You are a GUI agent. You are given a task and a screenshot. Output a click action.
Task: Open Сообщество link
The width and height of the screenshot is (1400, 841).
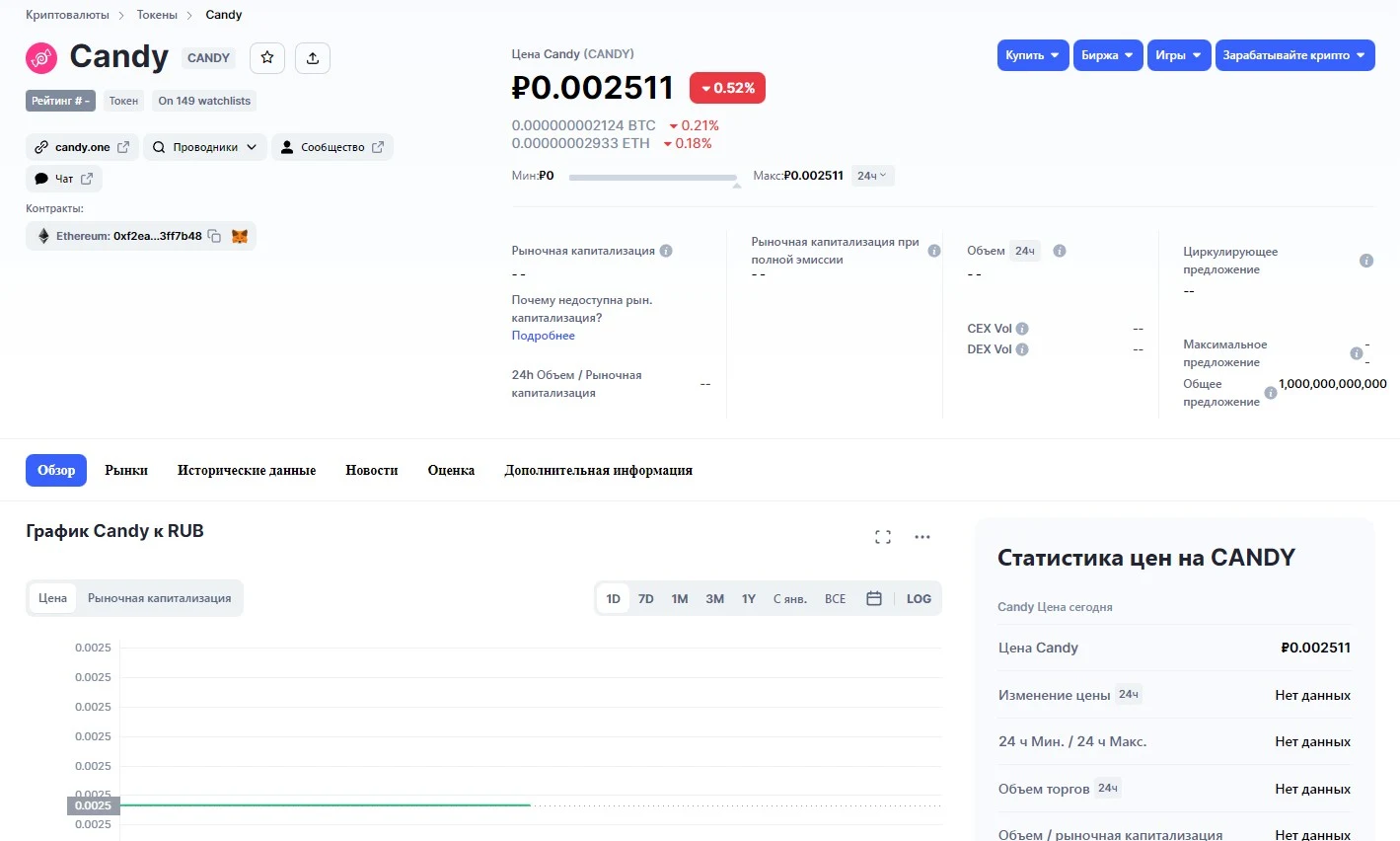[332, 147]
